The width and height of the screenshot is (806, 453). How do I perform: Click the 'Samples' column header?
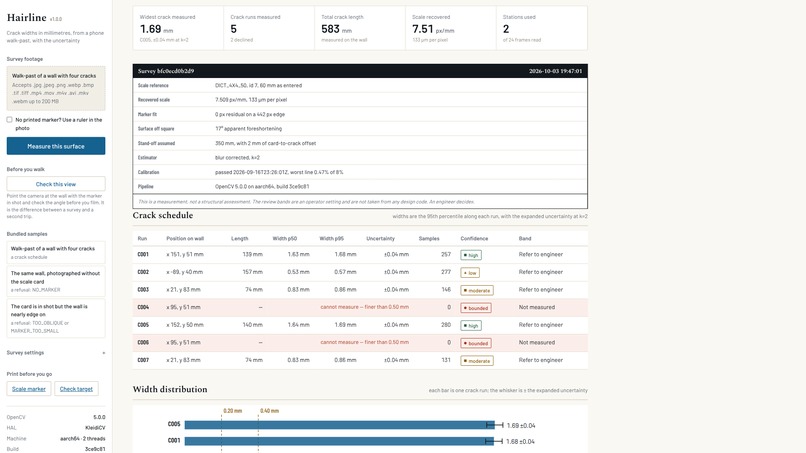point(429,239)
